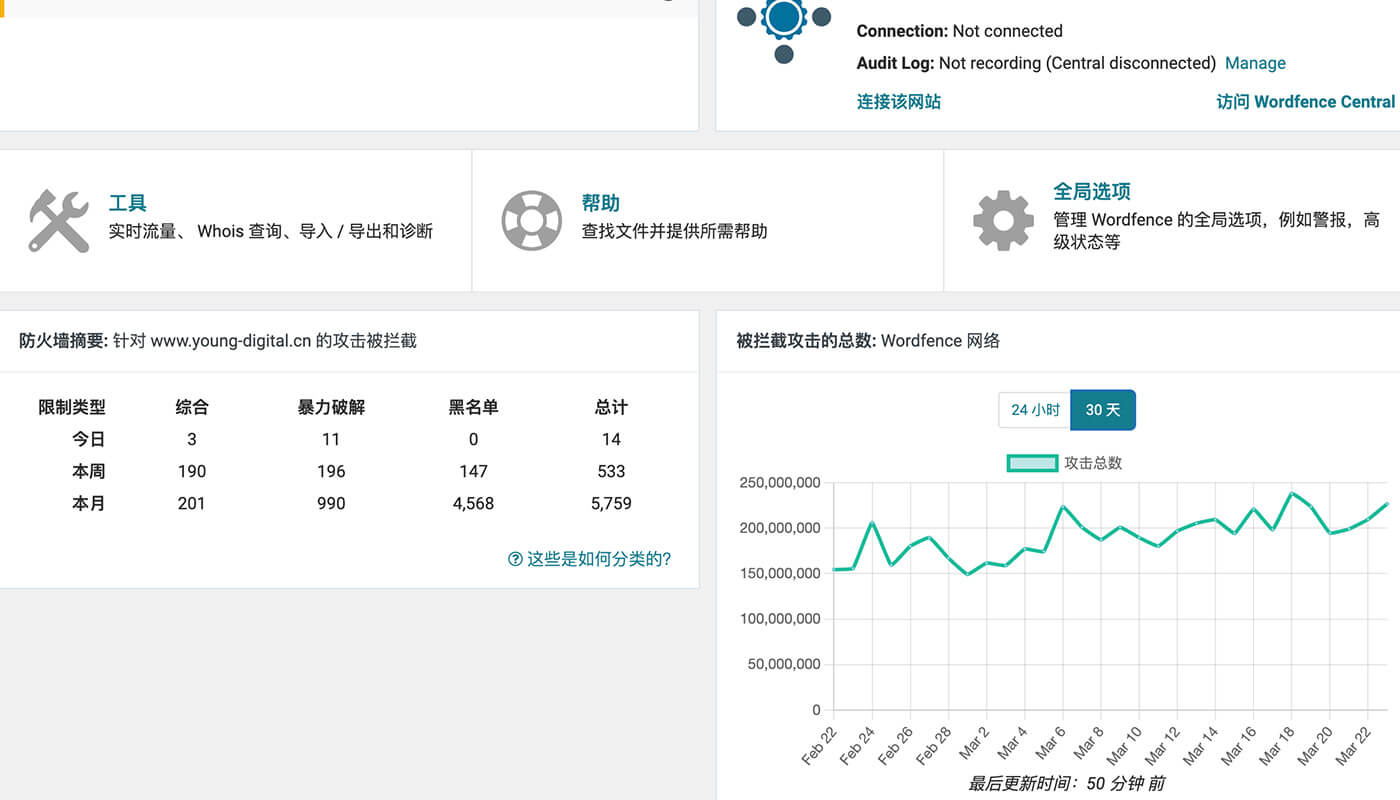This screenshot has width=1400, height=800.
Task: Click the 今日 row label
Action: click(89, 439)
